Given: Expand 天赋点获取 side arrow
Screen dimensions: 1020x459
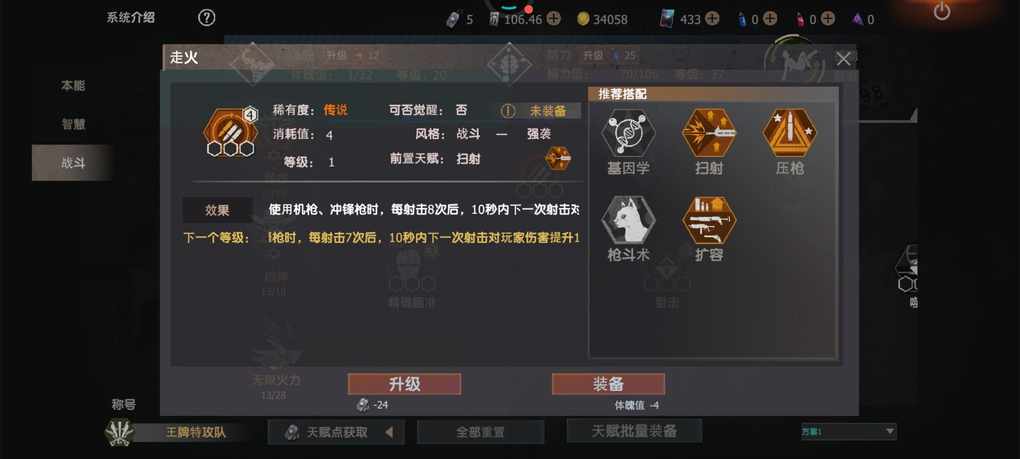Looking at the screenshot, I should (x=389, y=432).
